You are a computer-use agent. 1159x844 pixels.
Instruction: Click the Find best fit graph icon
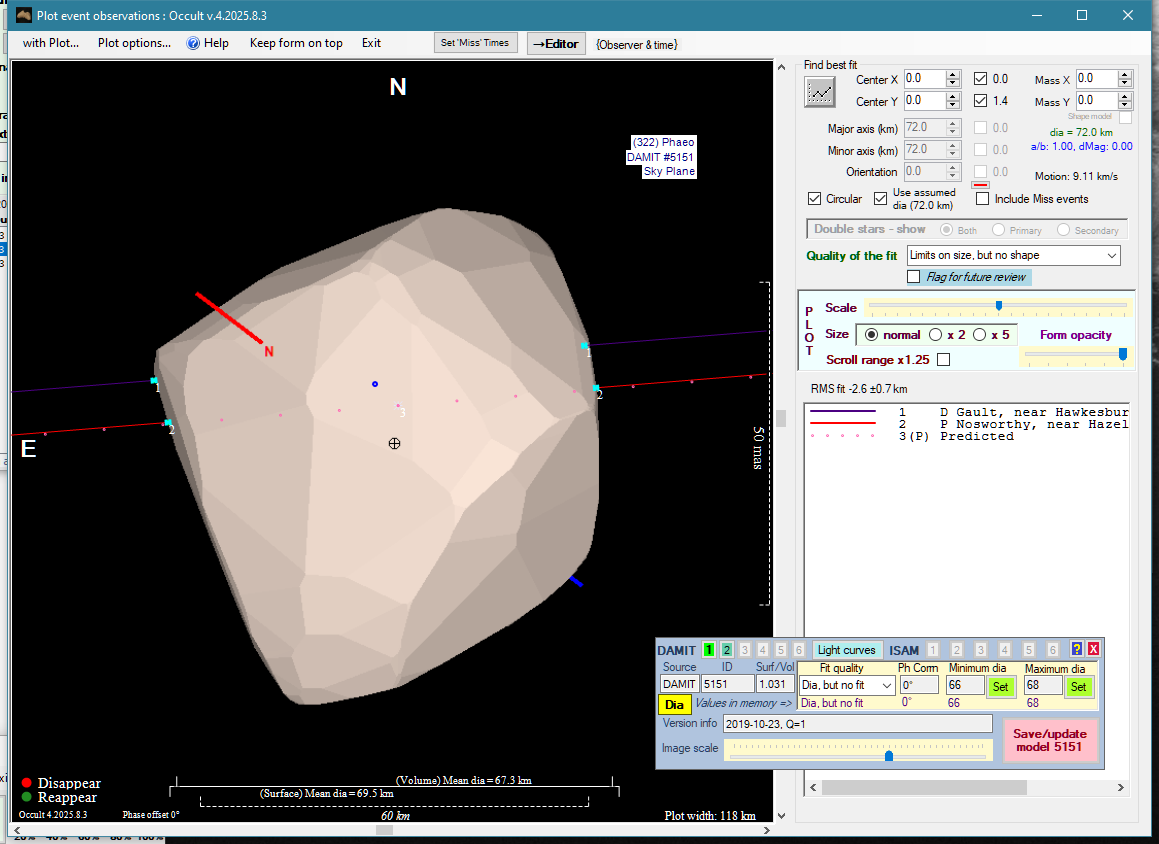click(x=820, y=92)
